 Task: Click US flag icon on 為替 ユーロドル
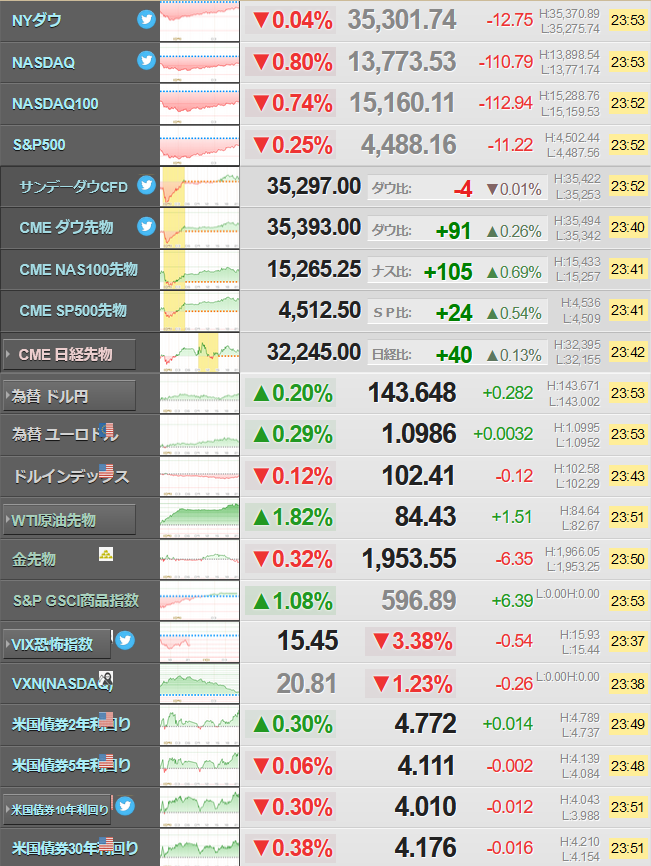point(107,430)
